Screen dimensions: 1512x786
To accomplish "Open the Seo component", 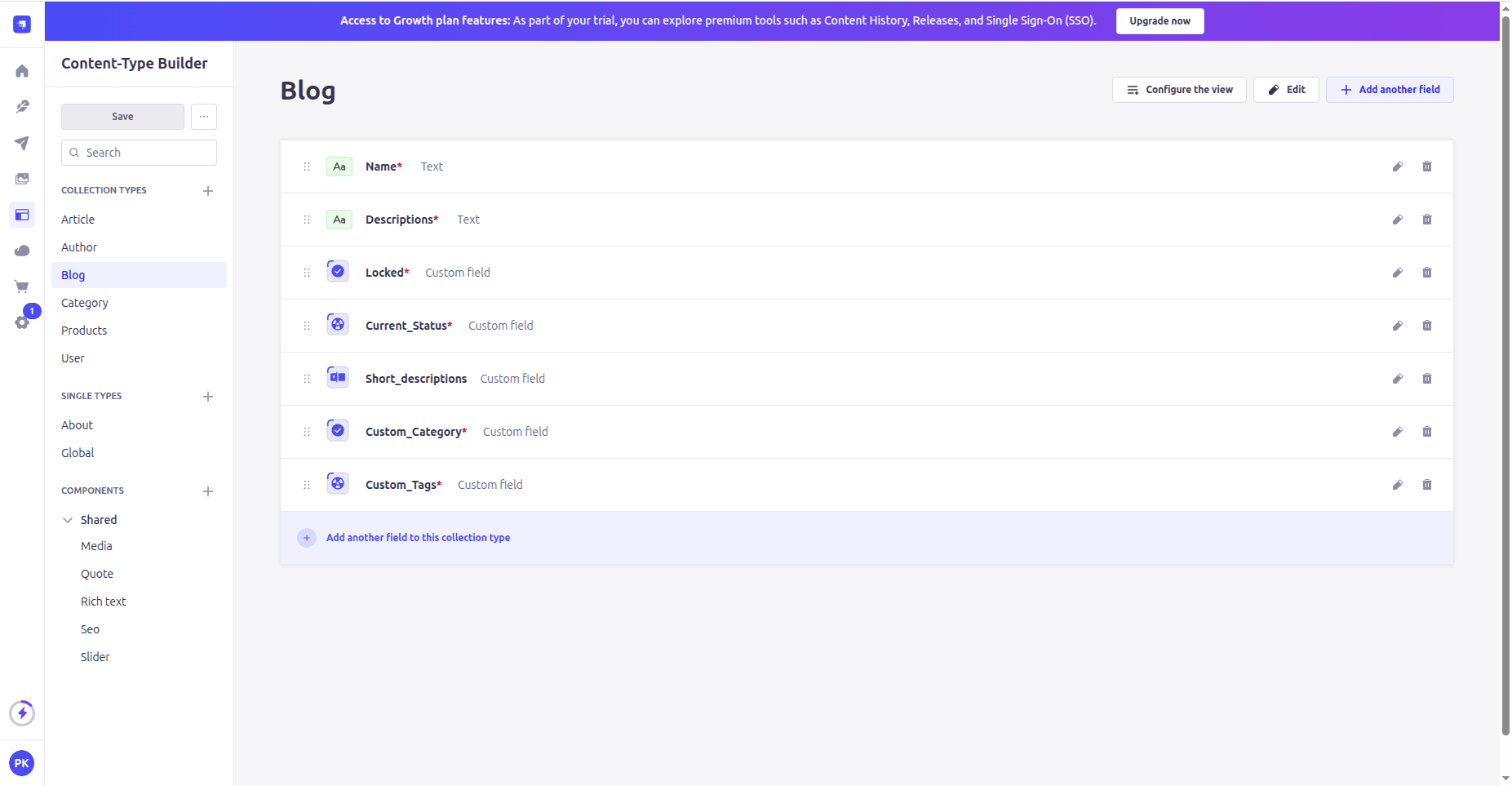I will [x=90, y=629].
